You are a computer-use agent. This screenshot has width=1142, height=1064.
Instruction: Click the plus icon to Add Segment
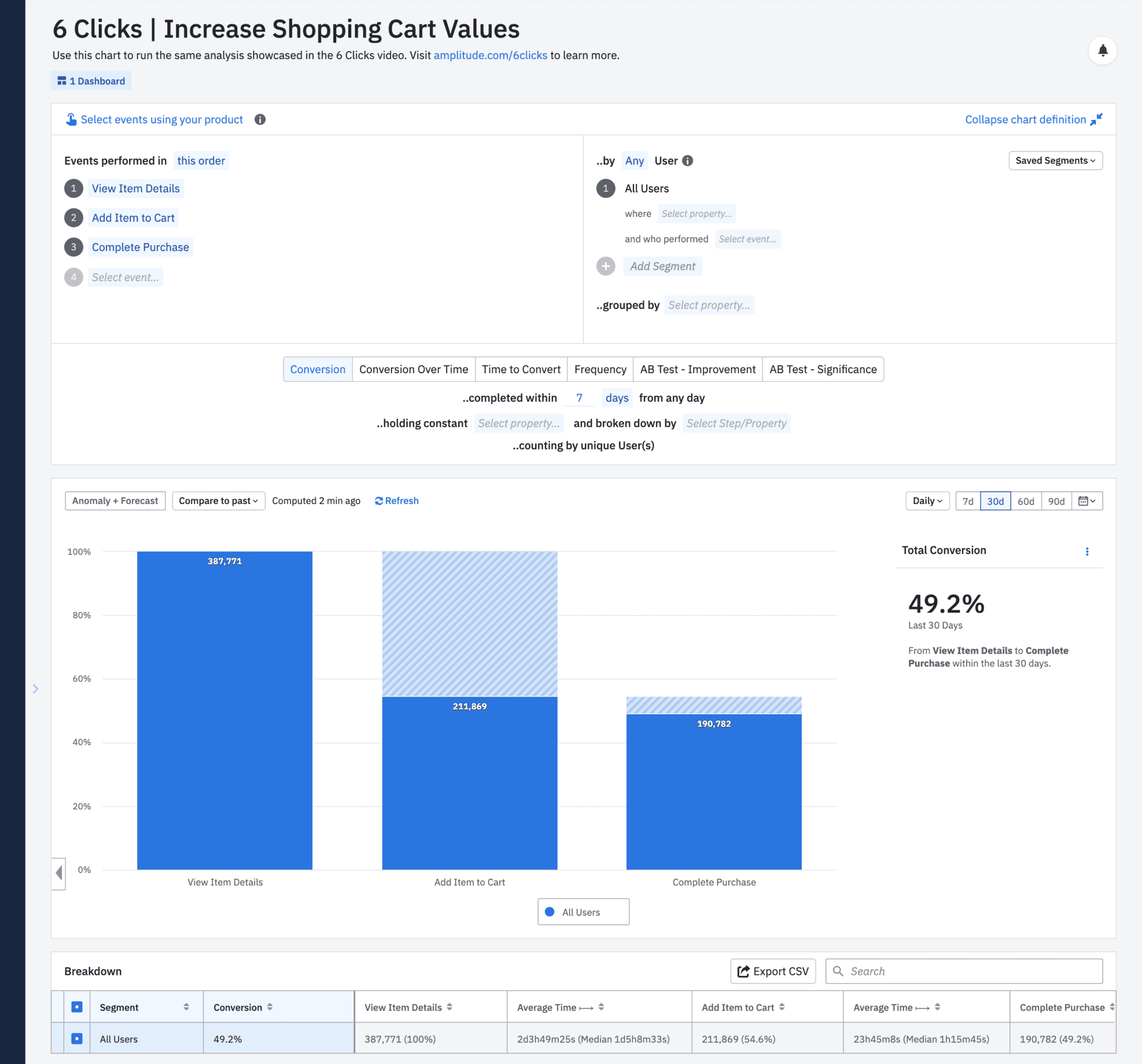(606, 266)
